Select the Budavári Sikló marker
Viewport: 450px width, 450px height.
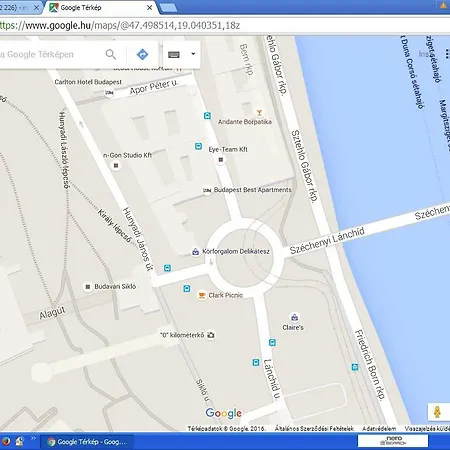(x=88, y=287)
